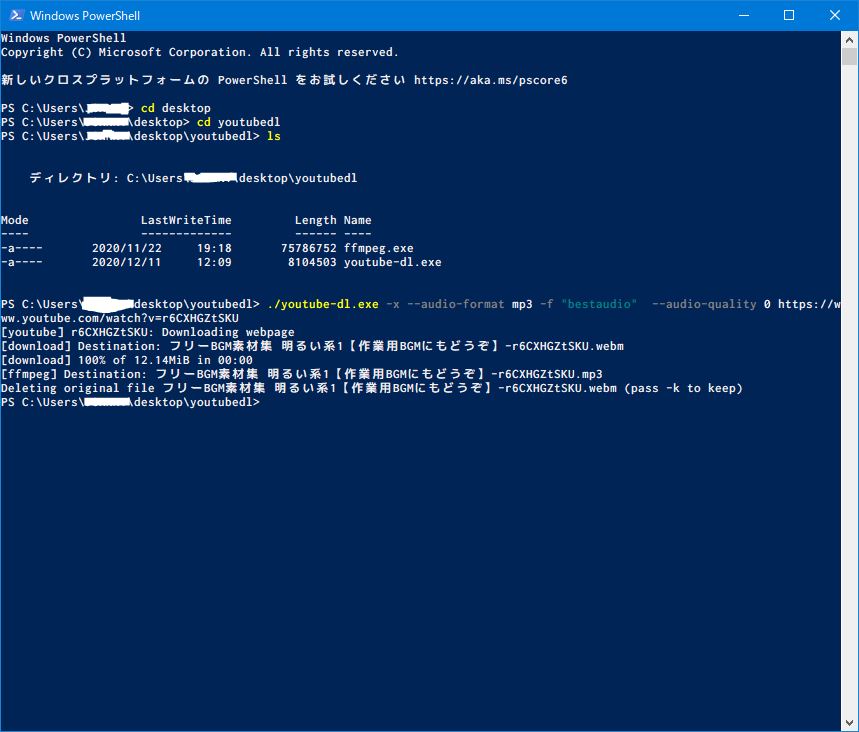
Task: Click the LastWriteTime column header
Action: coord(186,220)
